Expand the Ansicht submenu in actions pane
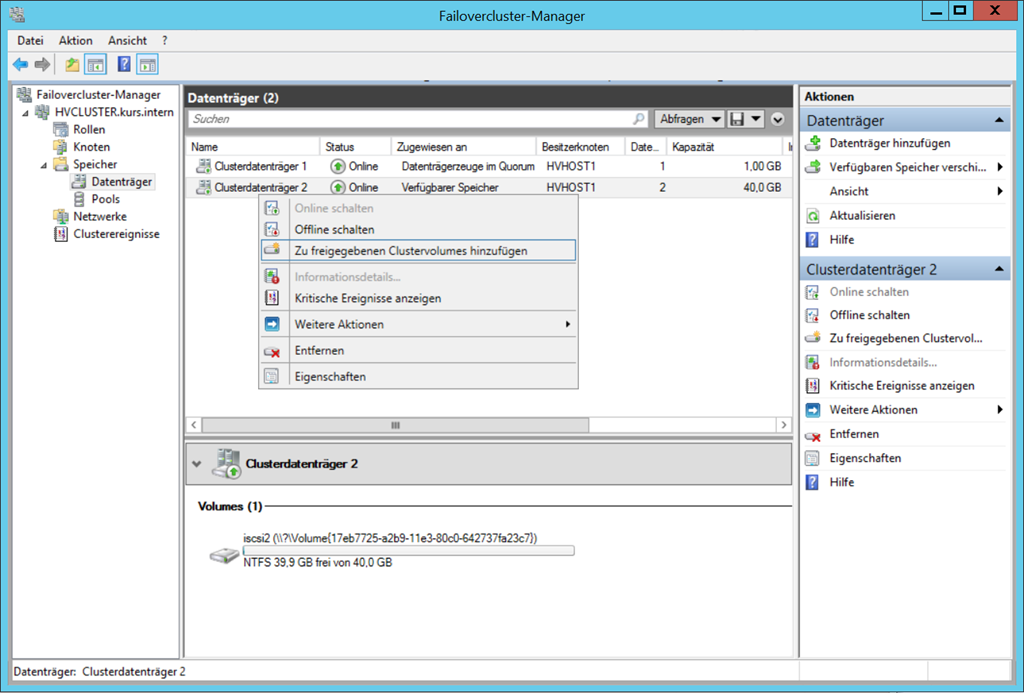The height and width of the screenshot is (693, 1024). pos(999,191)
